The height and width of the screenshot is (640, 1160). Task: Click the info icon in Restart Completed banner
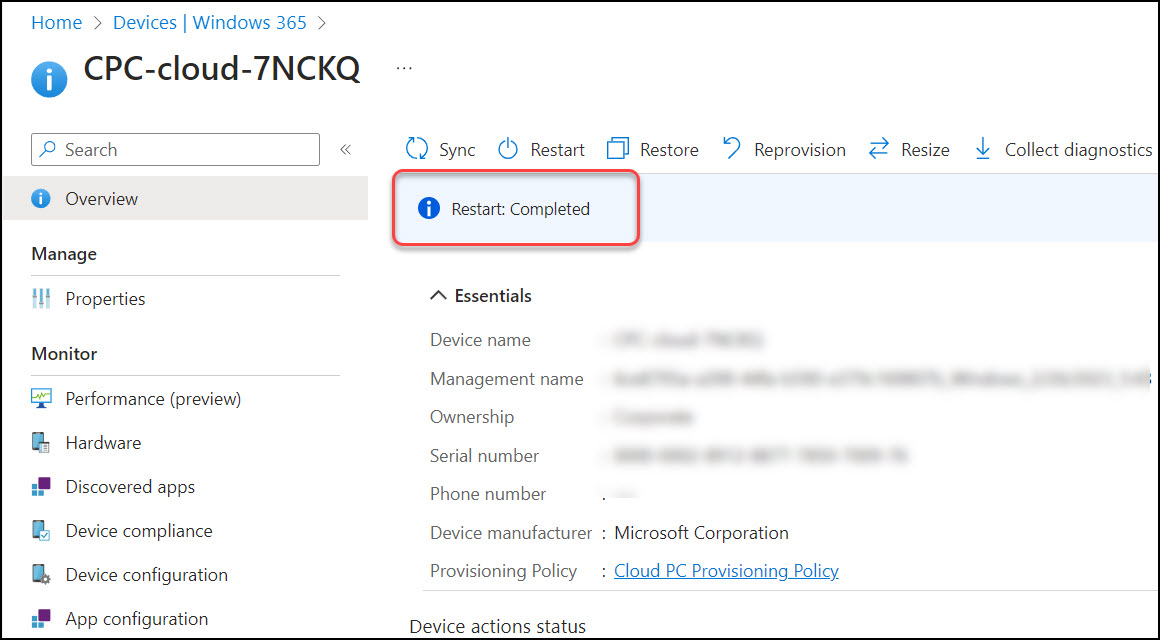pyautogui.click(x=429, y=209)
